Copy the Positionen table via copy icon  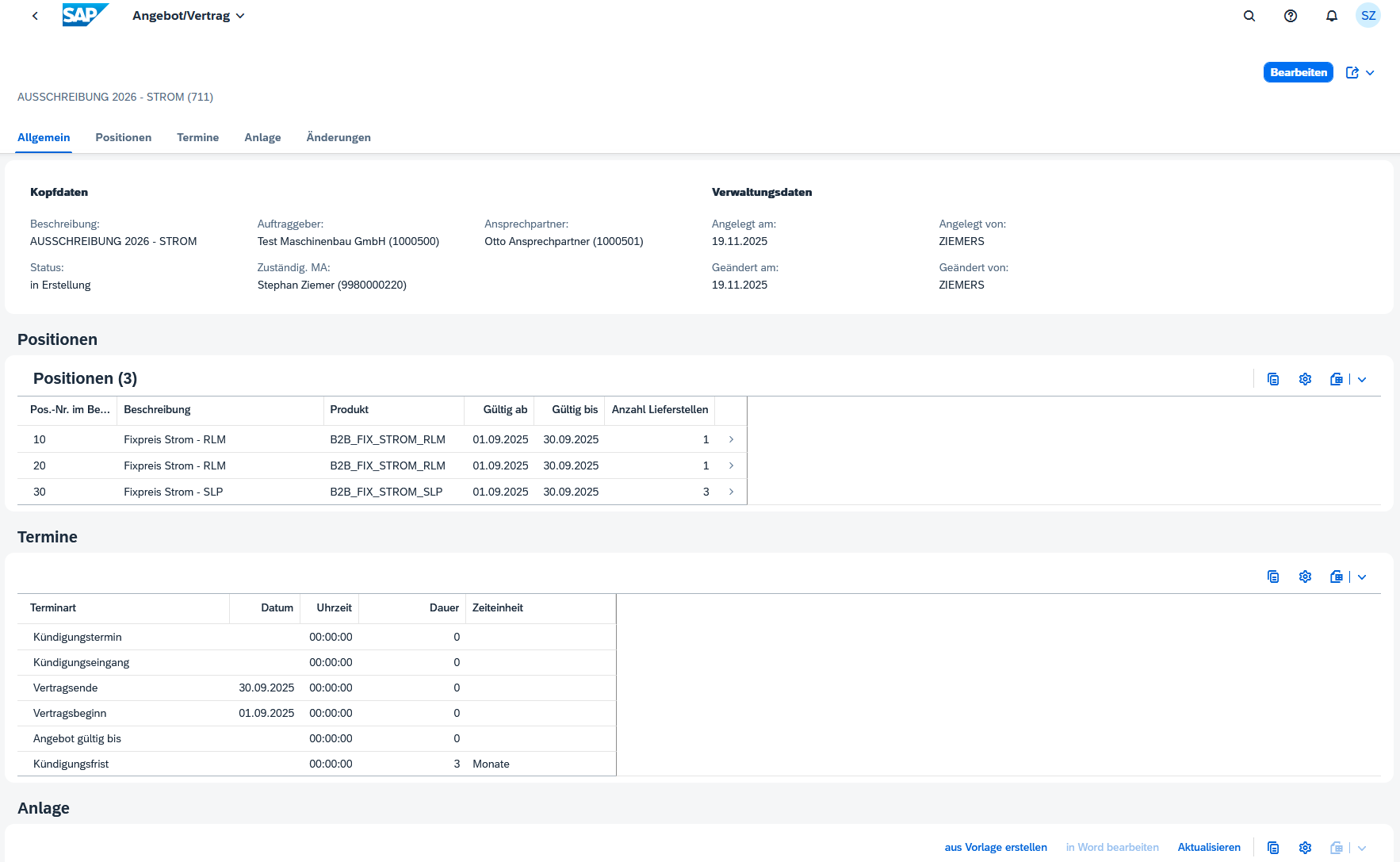(1273, 379)
